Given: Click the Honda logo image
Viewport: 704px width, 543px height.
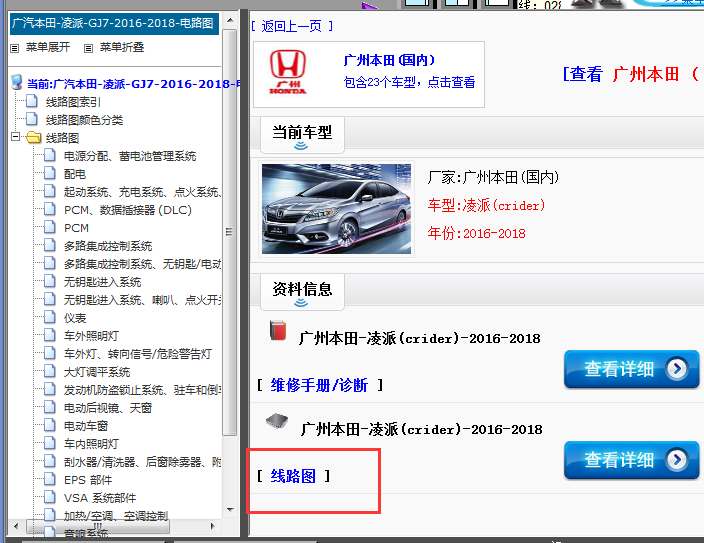Looking at the screenshot, I should 288,72.
